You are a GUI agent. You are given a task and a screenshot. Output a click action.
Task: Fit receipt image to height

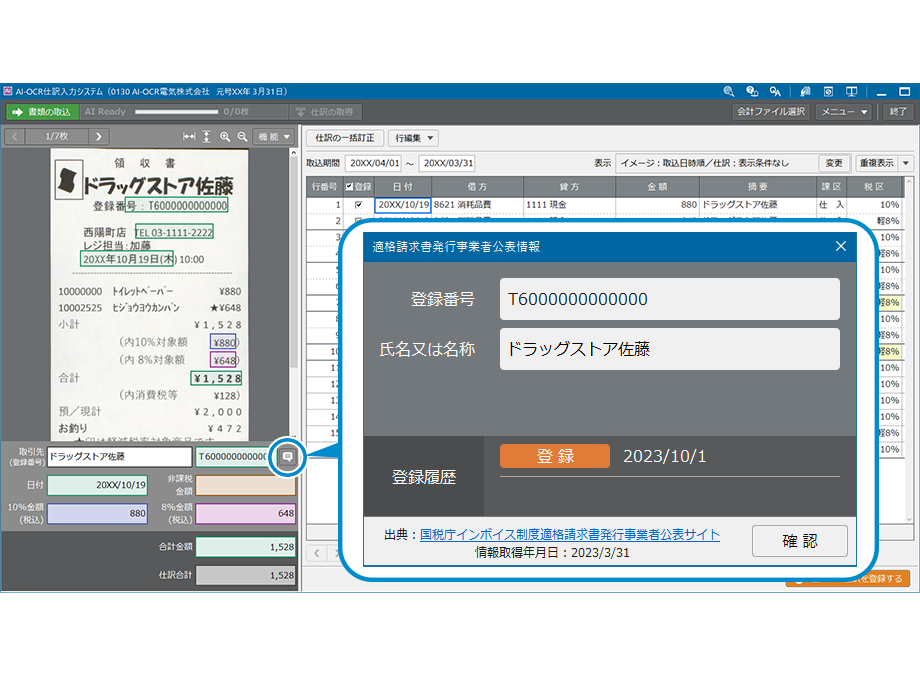[207, 137]
